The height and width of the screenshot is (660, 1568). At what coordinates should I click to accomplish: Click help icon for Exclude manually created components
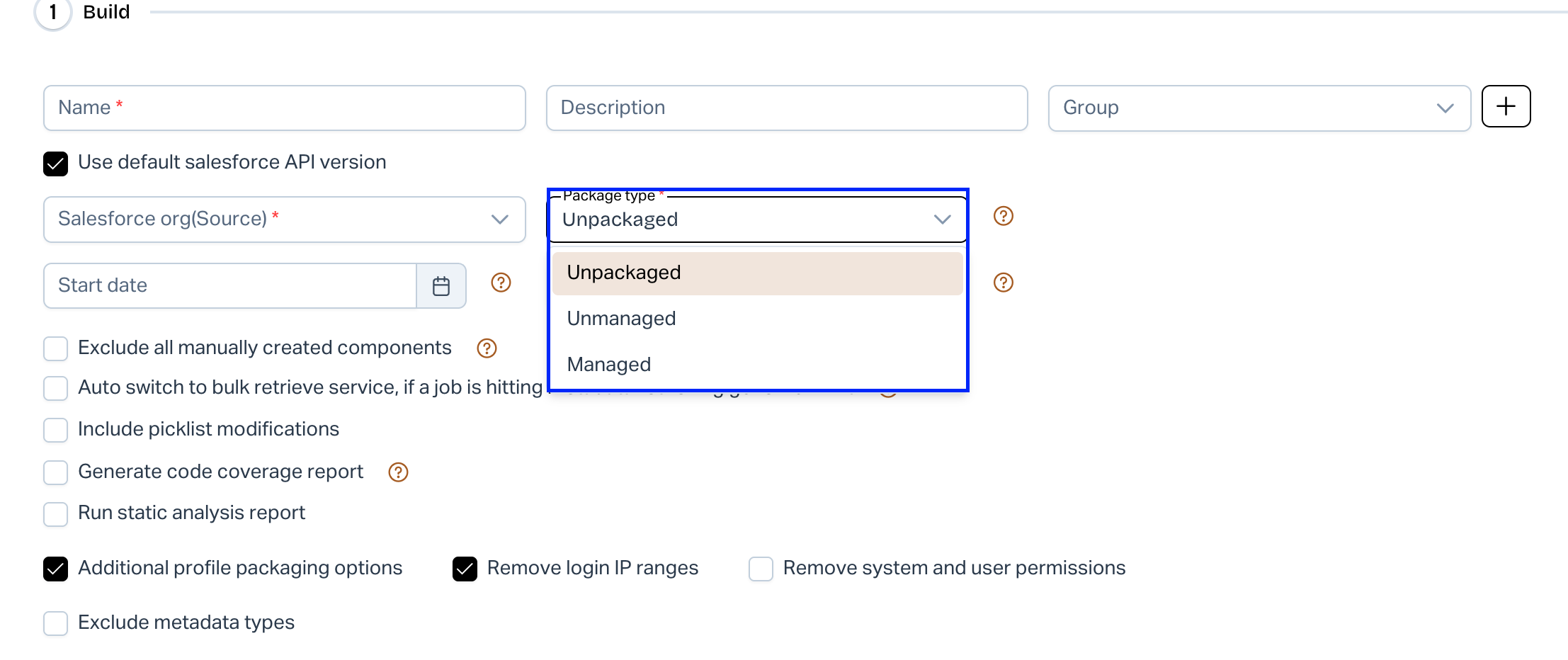pyautogui.click(x=487, y=348)
